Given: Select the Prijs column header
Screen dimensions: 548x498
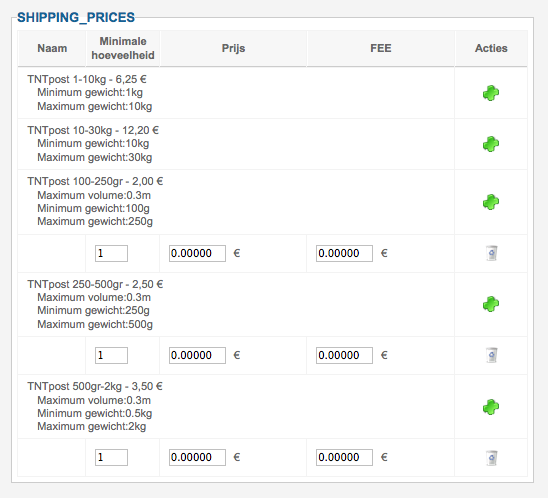Looking at the screenshot, I should tap(233, 48).
